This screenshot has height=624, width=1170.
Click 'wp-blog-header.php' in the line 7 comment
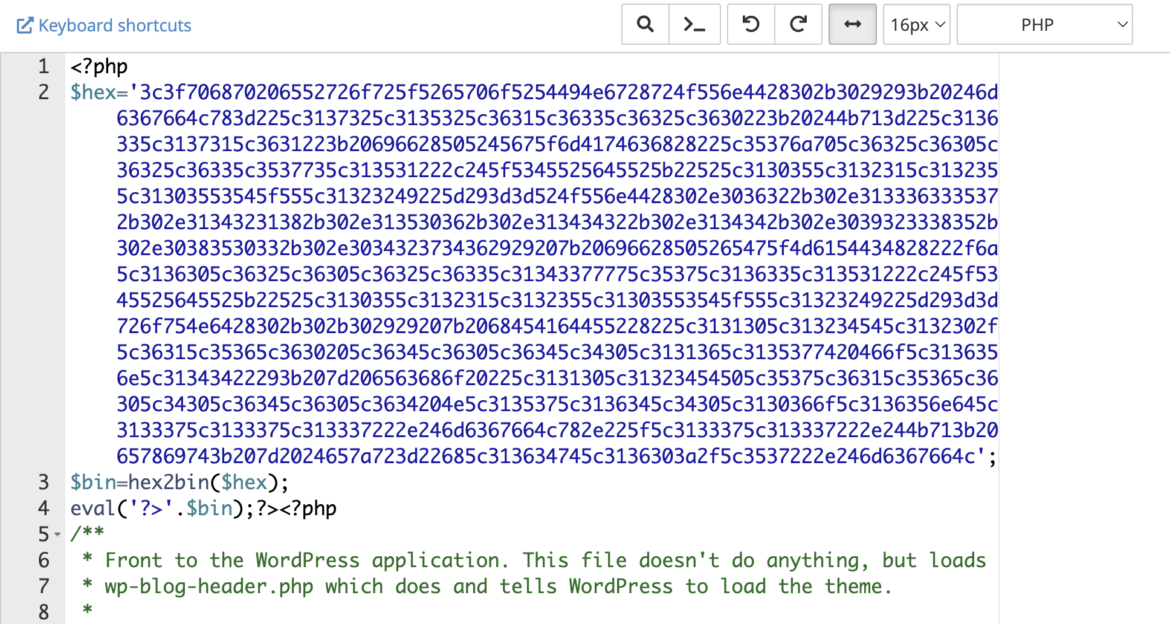pos(209,586)
